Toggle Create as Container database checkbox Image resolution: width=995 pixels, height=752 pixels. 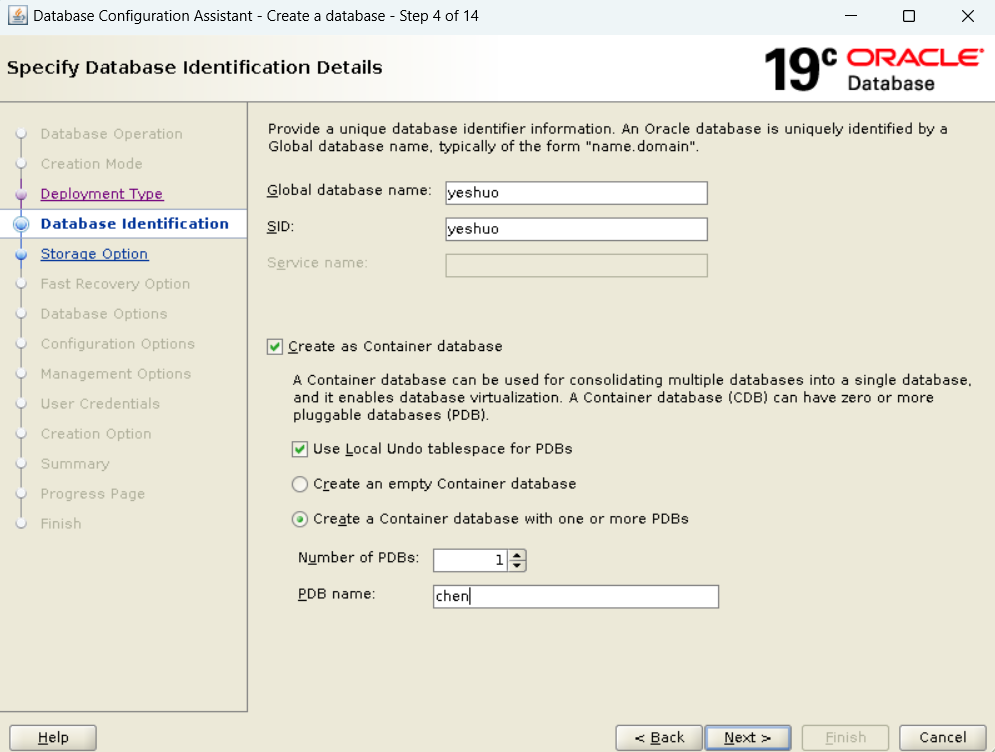point(275,346)
